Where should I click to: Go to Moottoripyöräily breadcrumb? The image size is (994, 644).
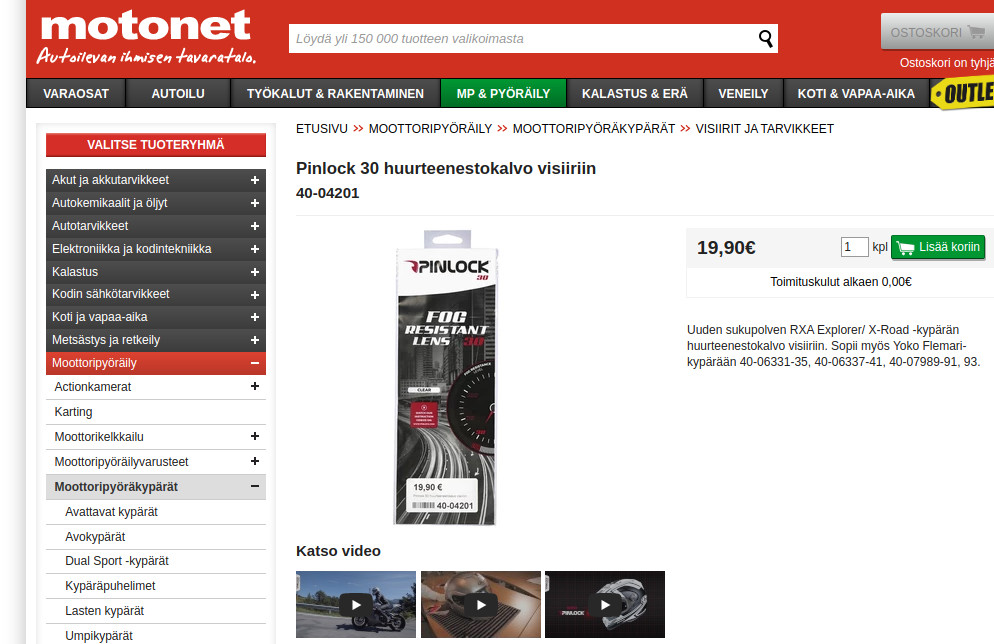[x=430, y=129]
